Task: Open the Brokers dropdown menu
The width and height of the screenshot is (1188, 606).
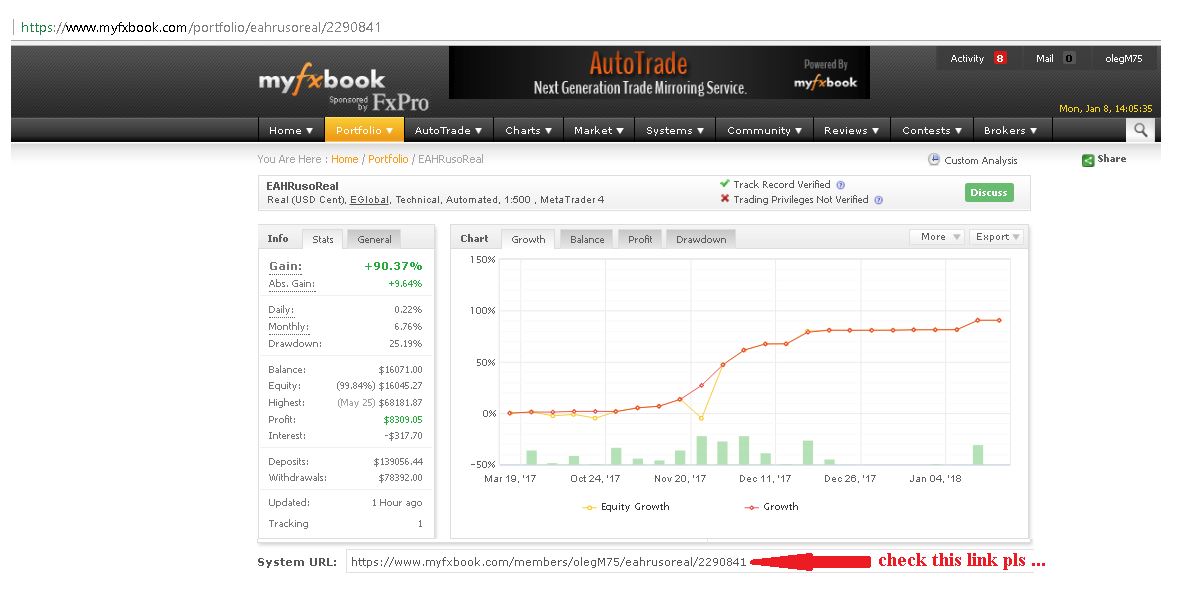Action: (1011, 130)
